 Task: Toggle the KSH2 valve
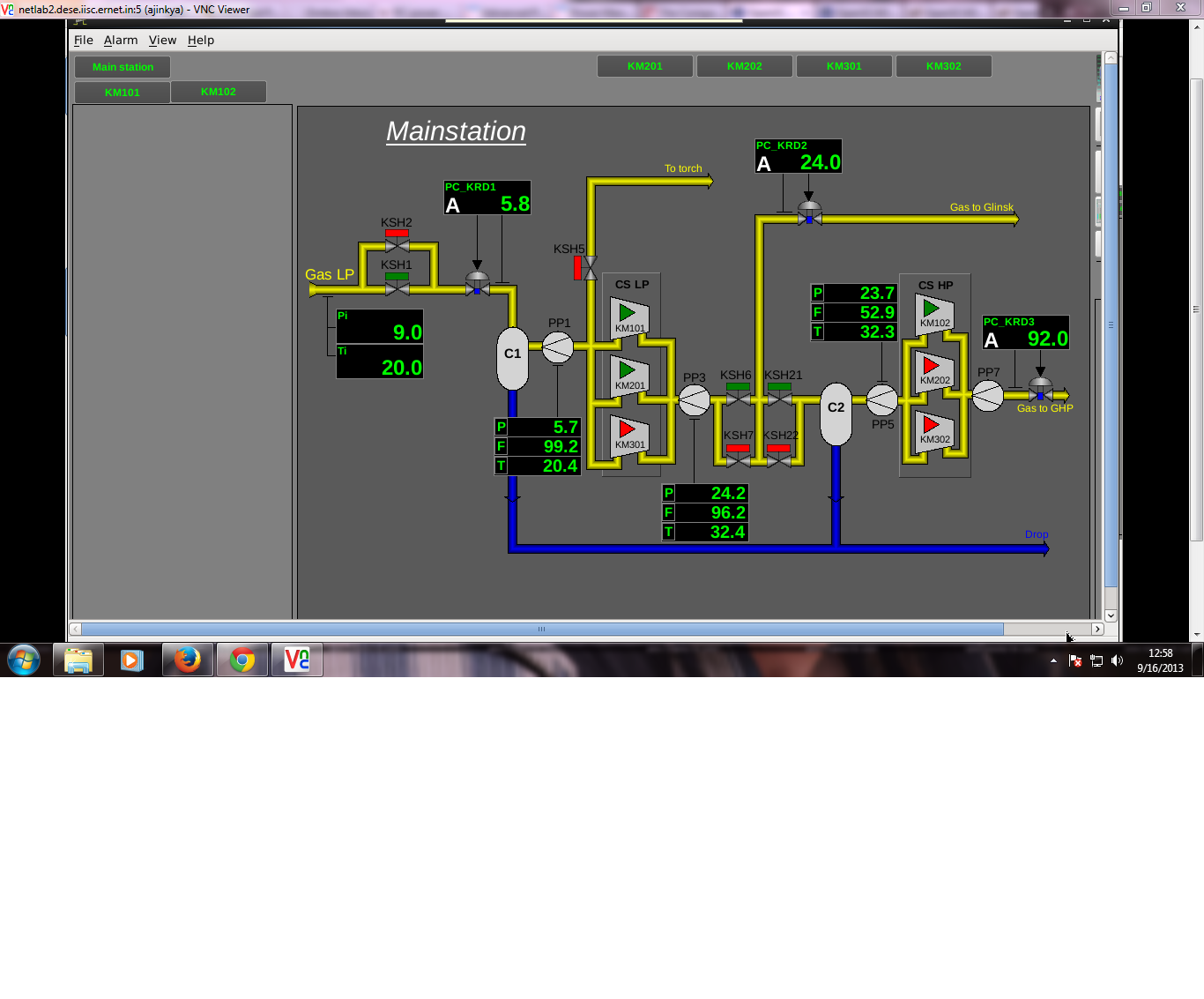tap(397, 243)
